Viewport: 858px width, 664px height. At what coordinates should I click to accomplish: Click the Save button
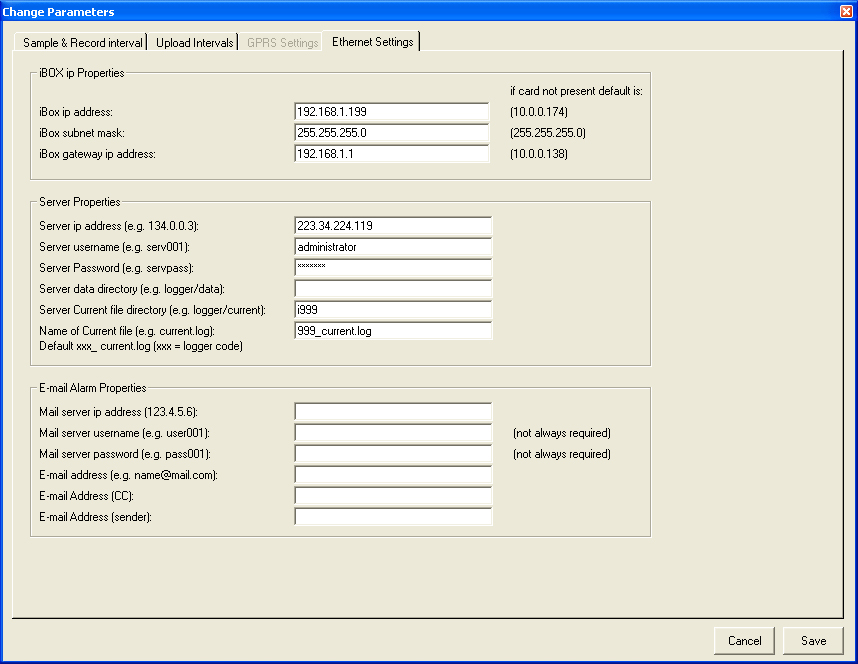(813, 641)
